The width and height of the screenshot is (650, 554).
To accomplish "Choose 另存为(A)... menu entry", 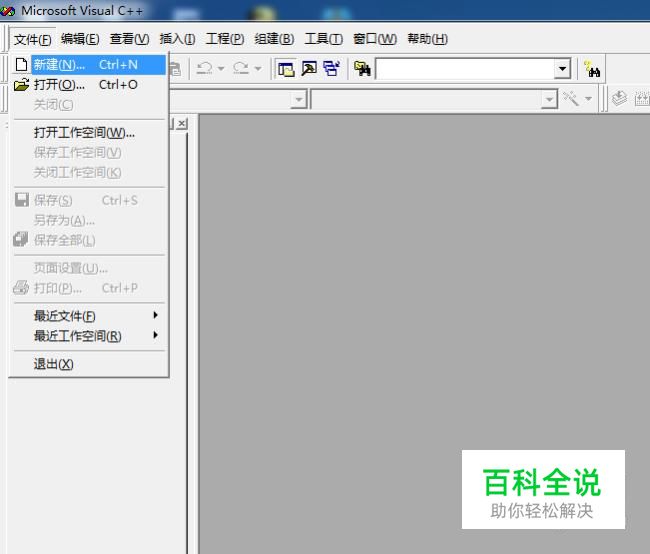I will pyautogui.click(x=90, y=220).
